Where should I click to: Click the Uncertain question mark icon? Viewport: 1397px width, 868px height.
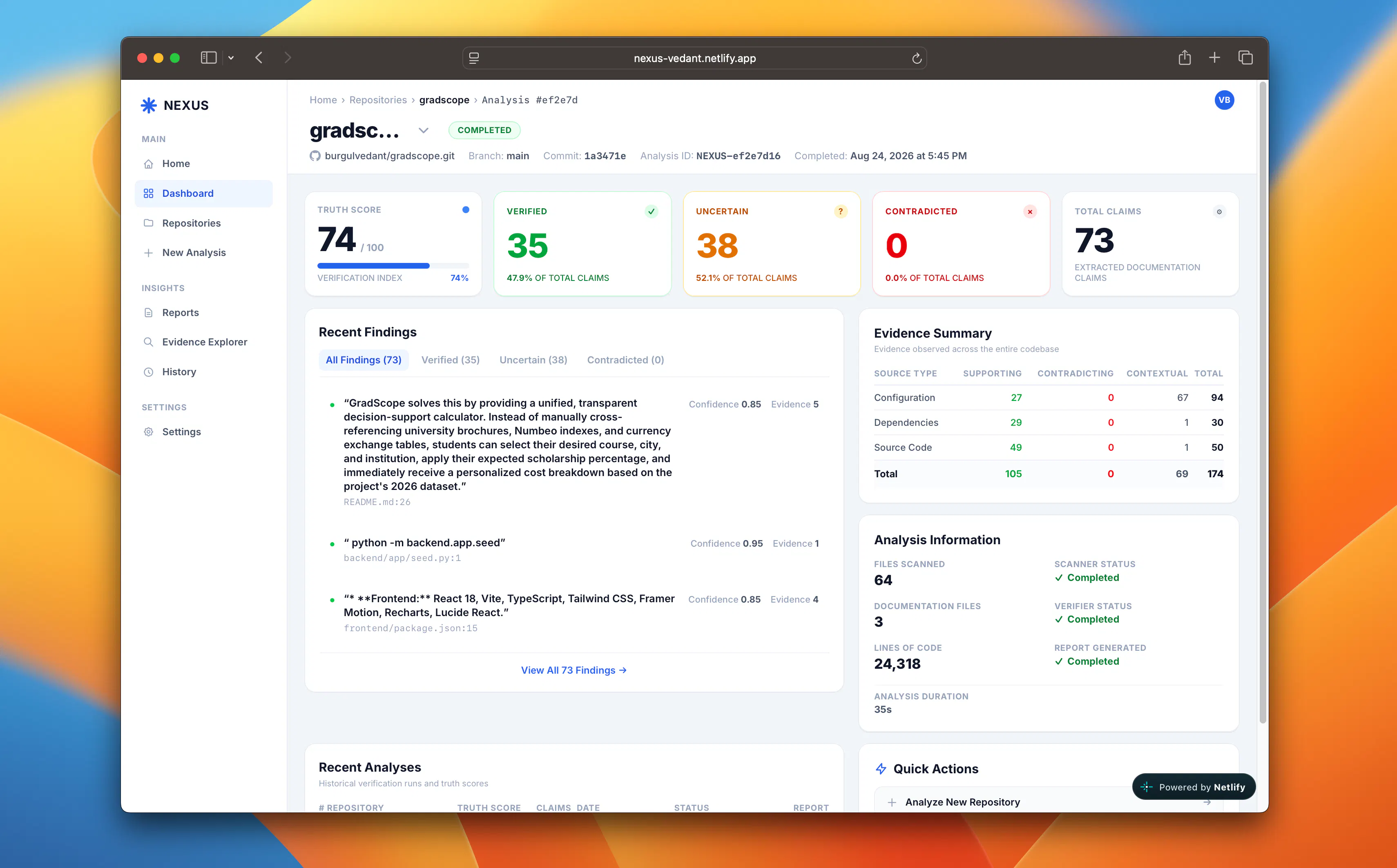[x=841, y=211]
